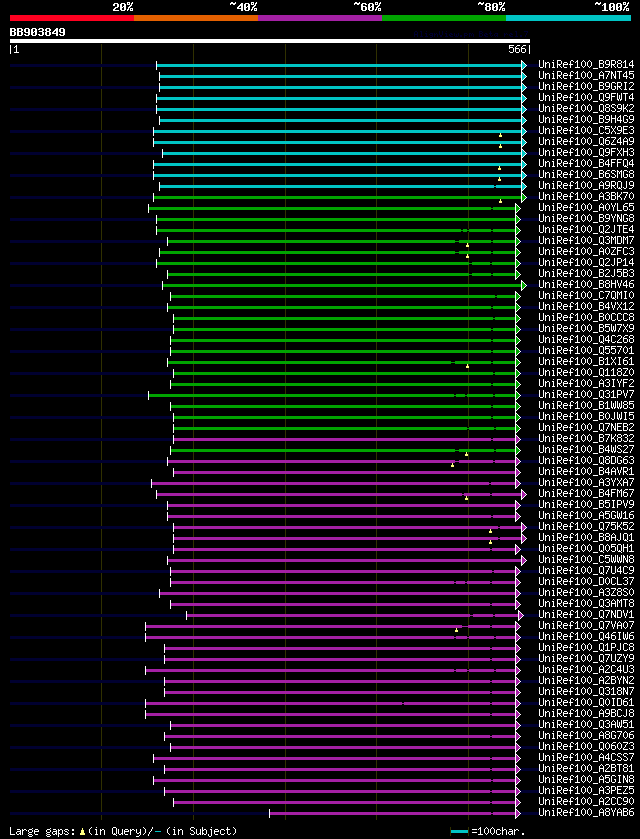
Task: Open hit UniRef100_Q318N7
Action: (x=586, y=690)
